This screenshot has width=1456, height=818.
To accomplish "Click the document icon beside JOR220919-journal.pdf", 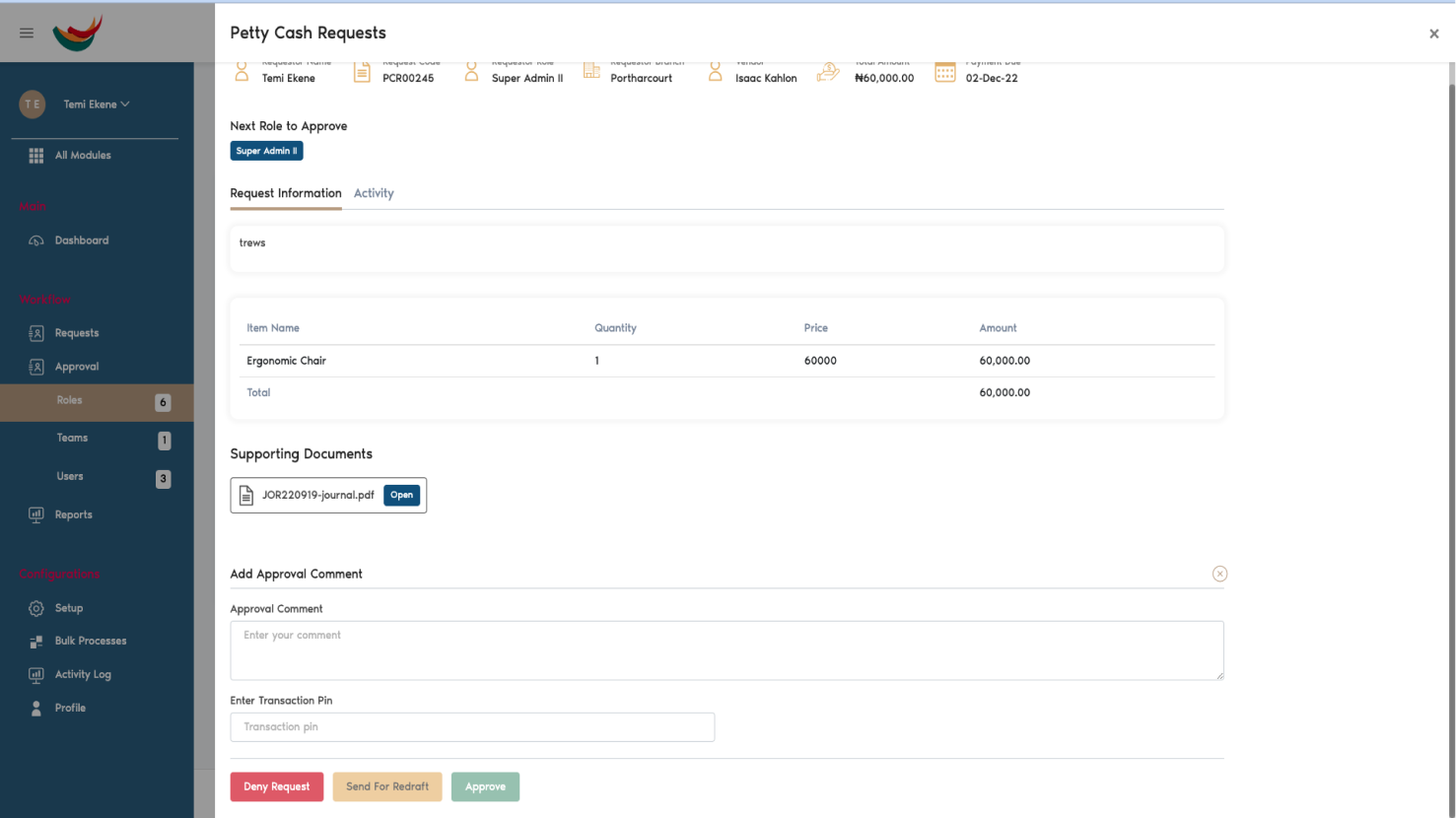I will pyautogui.click(x=246, y=495).
